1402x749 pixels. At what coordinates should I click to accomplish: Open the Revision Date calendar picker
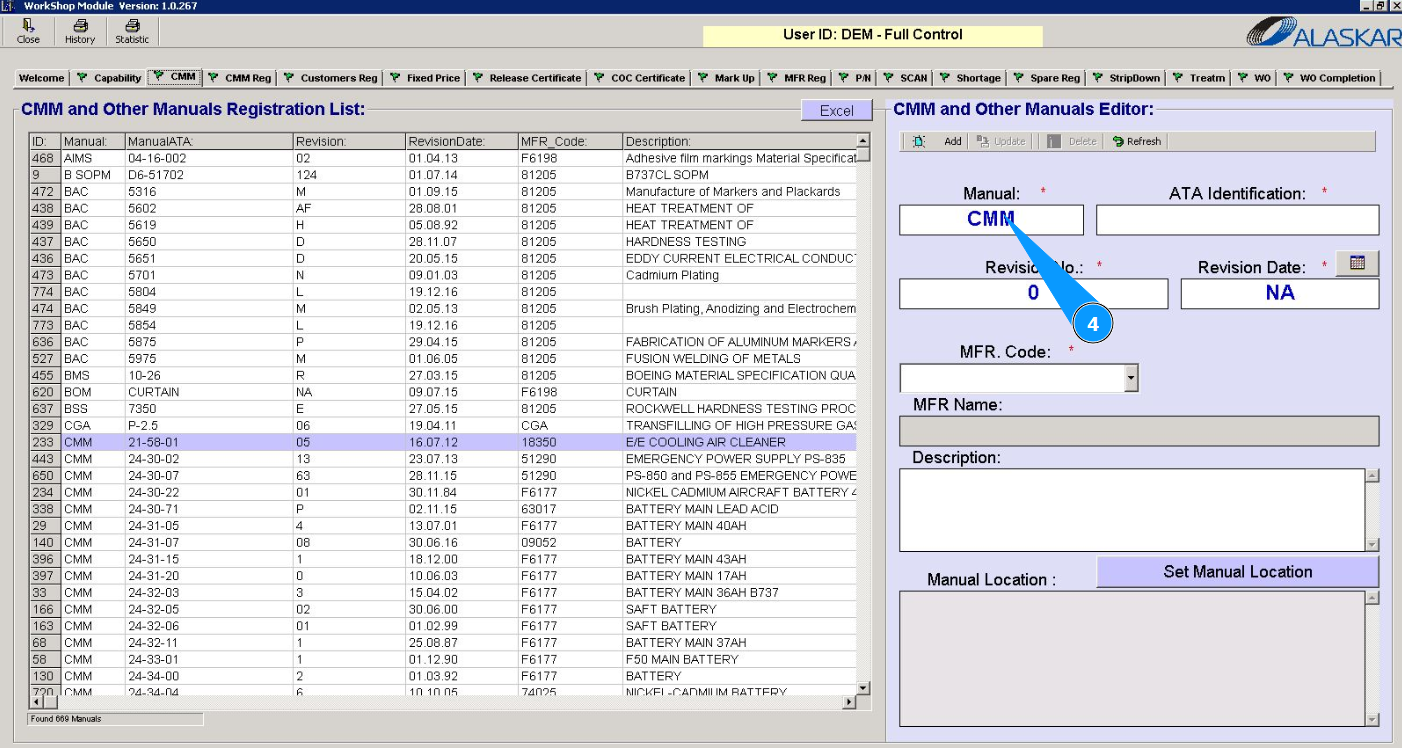click(1357, 263)
